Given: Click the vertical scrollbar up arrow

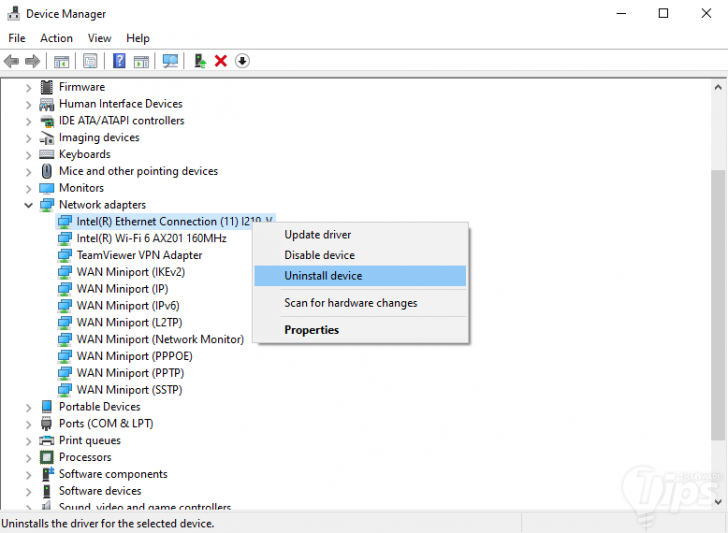Looking at the screenshot, I should pyautogui.click(x=718, y=87).
